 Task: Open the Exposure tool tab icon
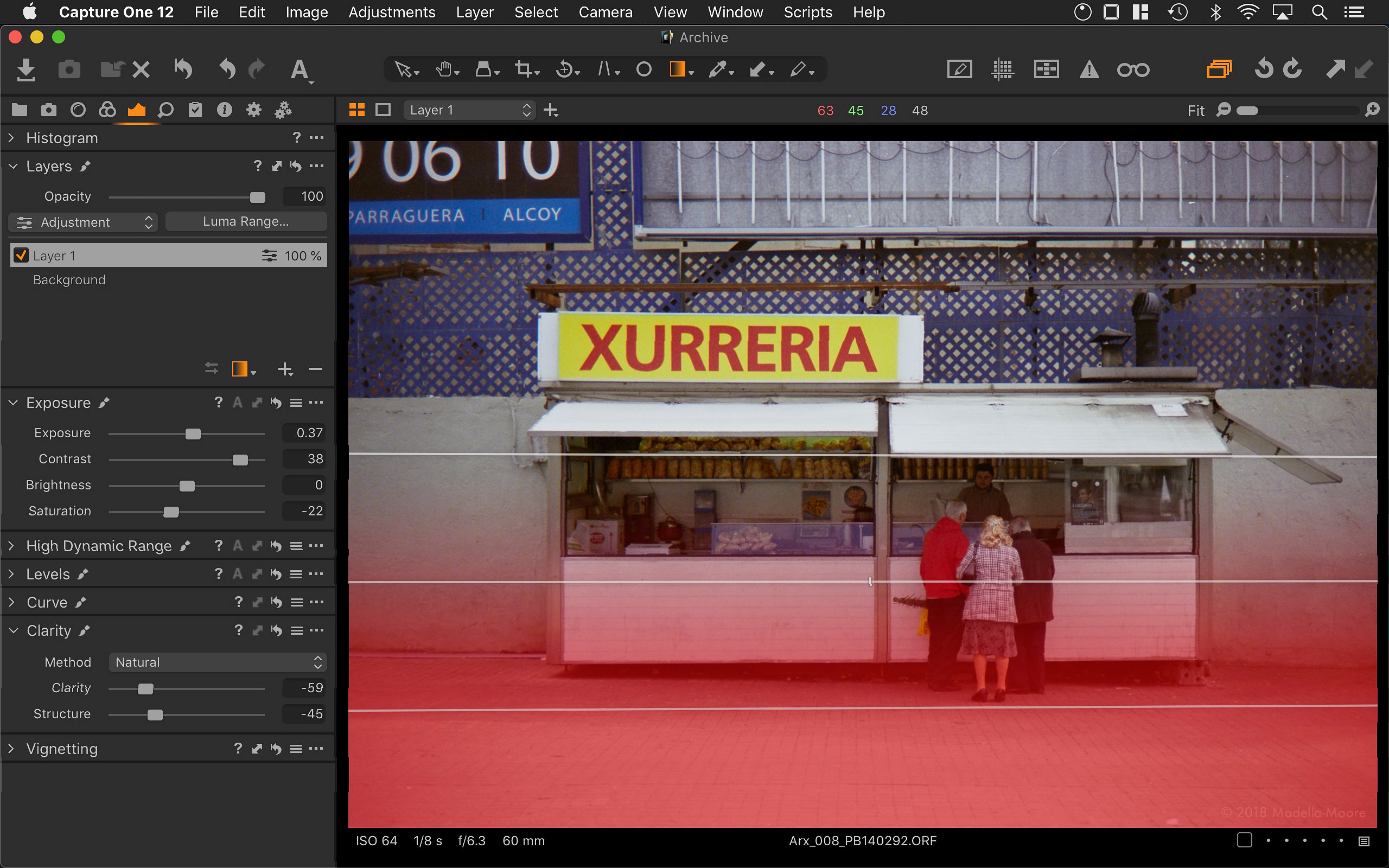tap(136, 110)
